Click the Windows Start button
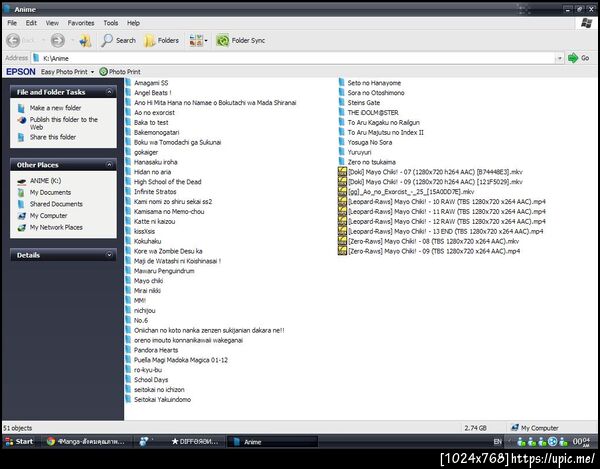This screenshot has height=469, width=600. tap(19, 441)
